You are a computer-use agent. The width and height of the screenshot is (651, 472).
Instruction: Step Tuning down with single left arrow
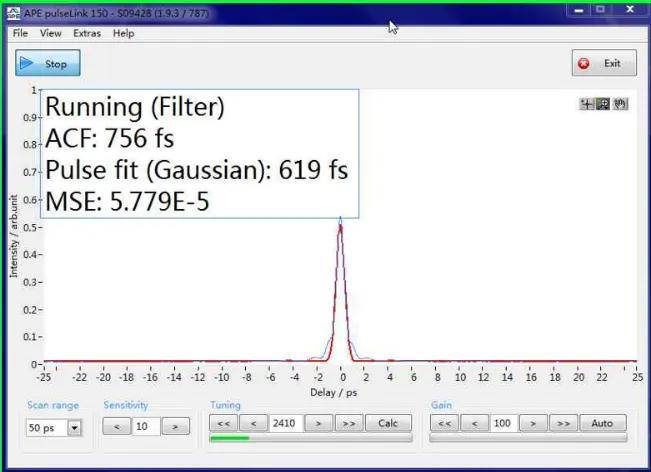(x=254, y=423)
